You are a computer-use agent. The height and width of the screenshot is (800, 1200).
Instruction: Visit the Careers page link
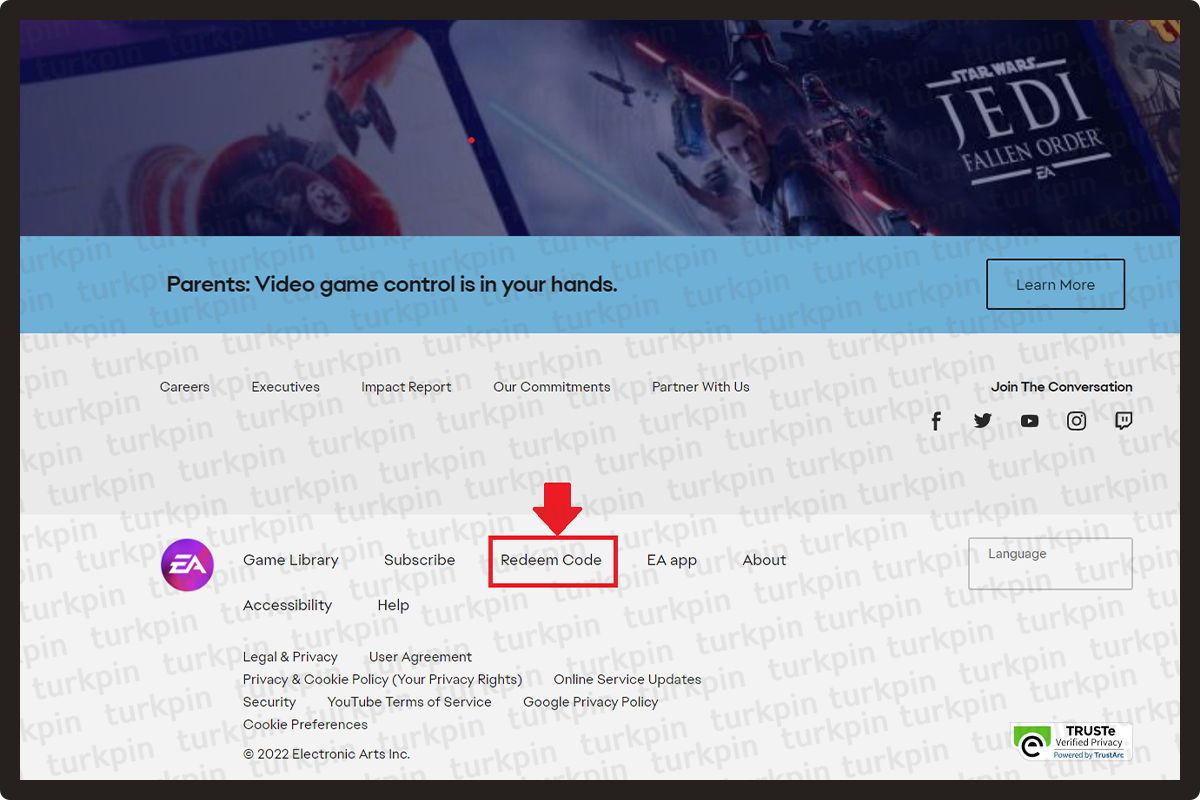tap(185, 387)
